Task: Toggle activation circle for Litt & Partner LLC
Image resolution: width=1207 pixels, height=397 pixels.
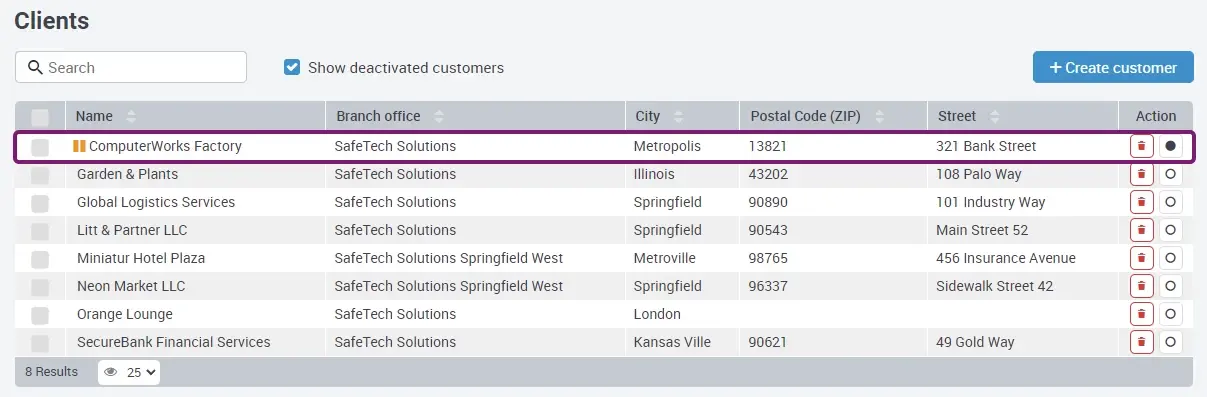Action: (x=1170, y=230)
